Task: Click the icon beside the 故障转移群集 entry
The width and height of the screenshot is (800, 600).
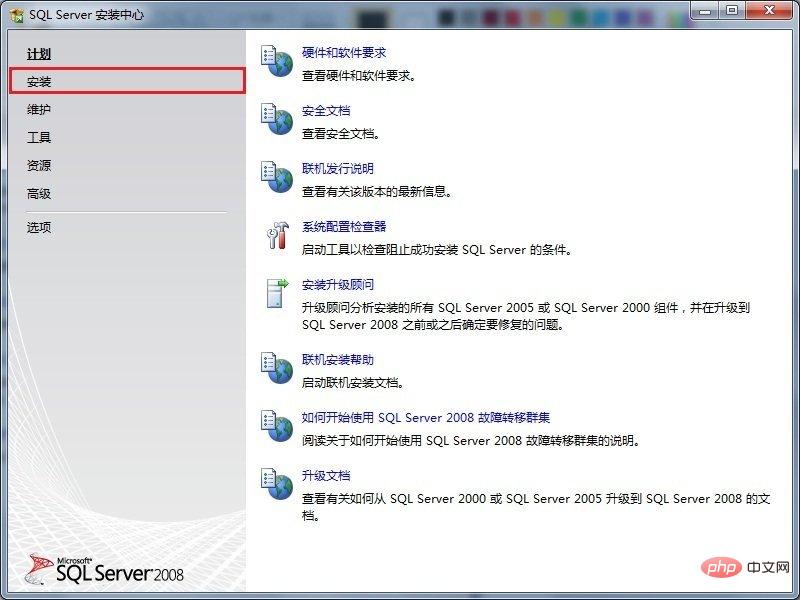Action: coord(276,426)
